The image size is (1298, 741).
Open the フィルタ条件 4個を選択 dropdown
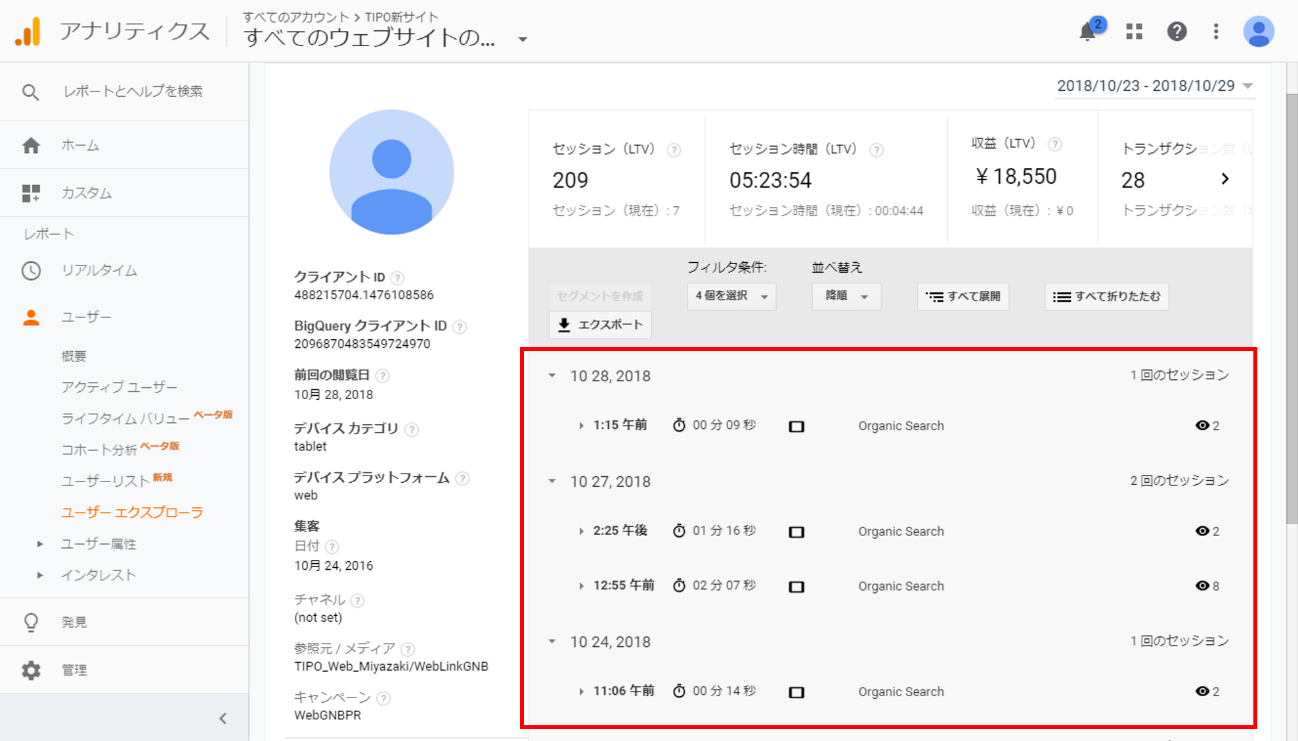tap(731, 296)
